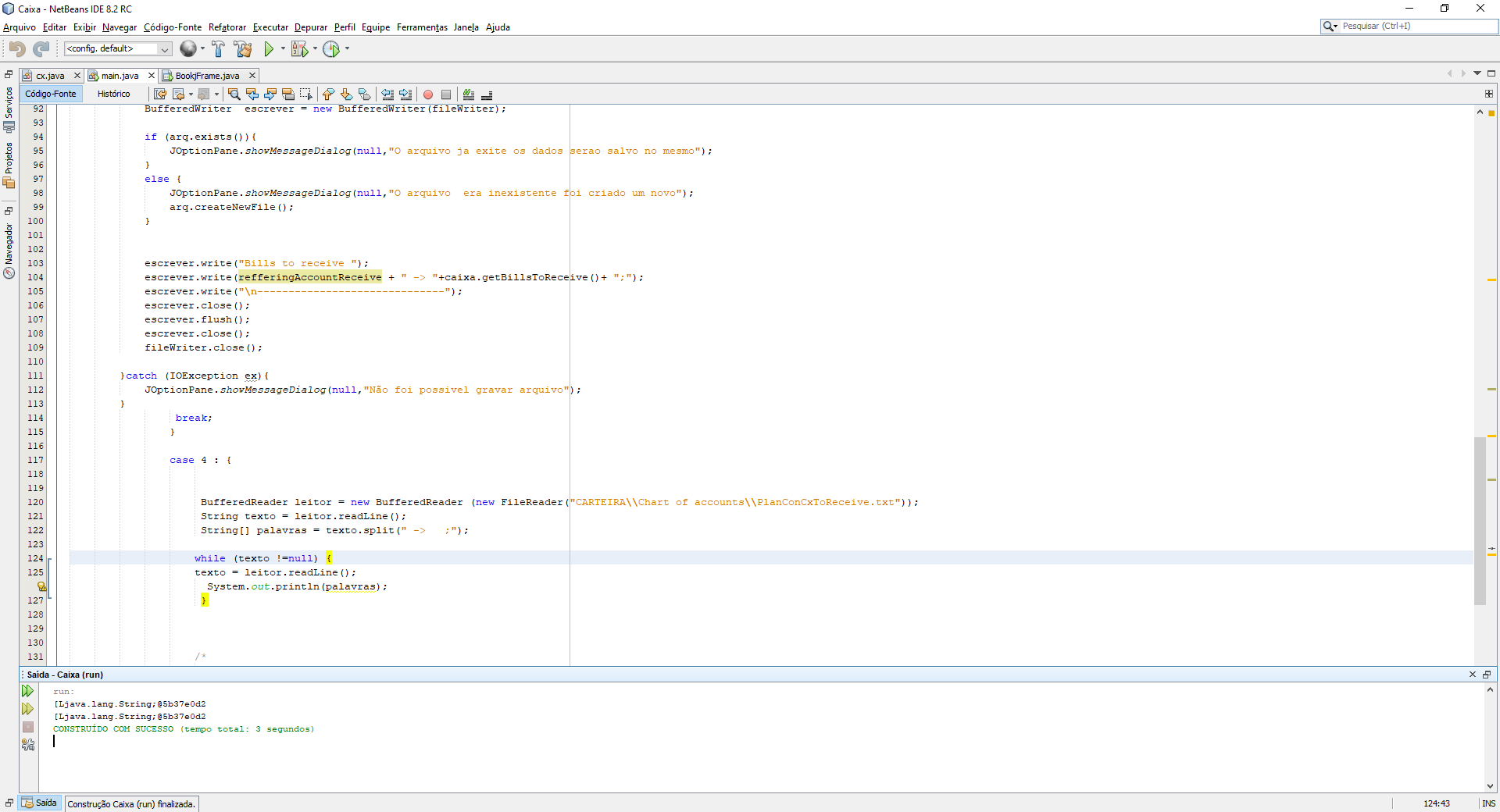Start macro recording red circle
This screenshot has height=812, width=1500.
(x=428, y=94)
